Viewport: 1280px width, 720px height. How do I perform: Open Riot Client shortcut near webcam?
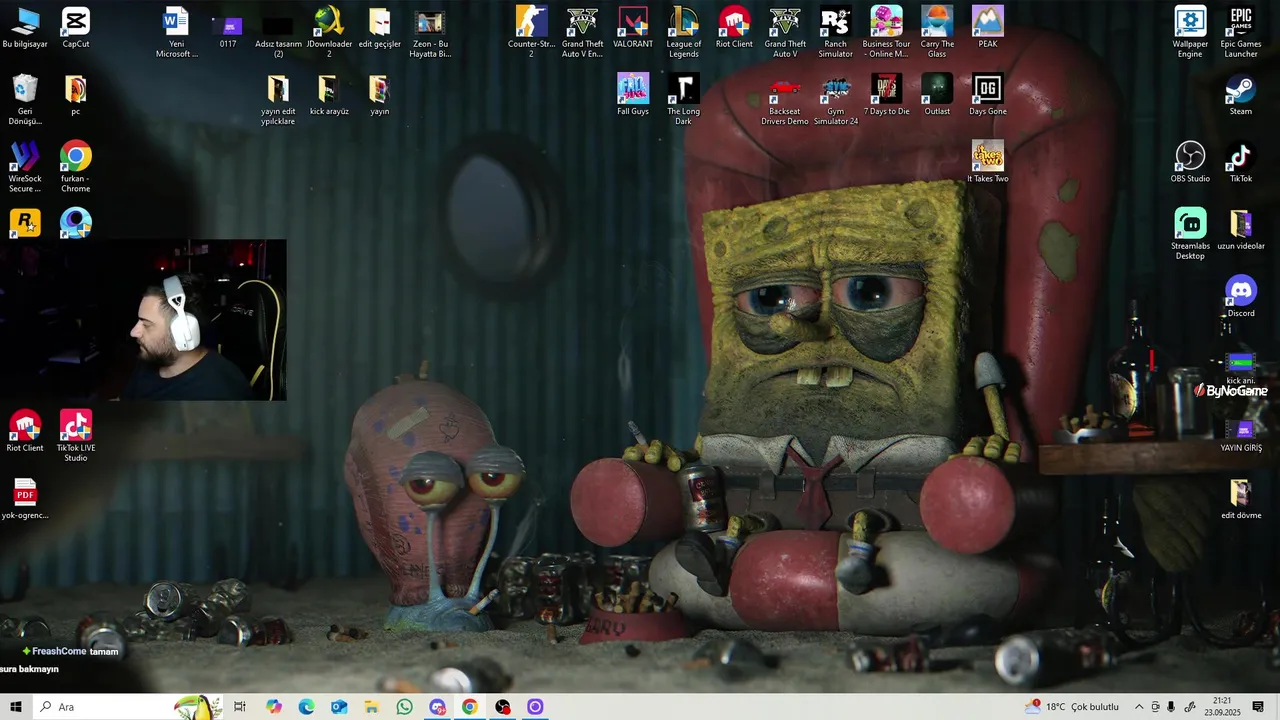(25, 431)
